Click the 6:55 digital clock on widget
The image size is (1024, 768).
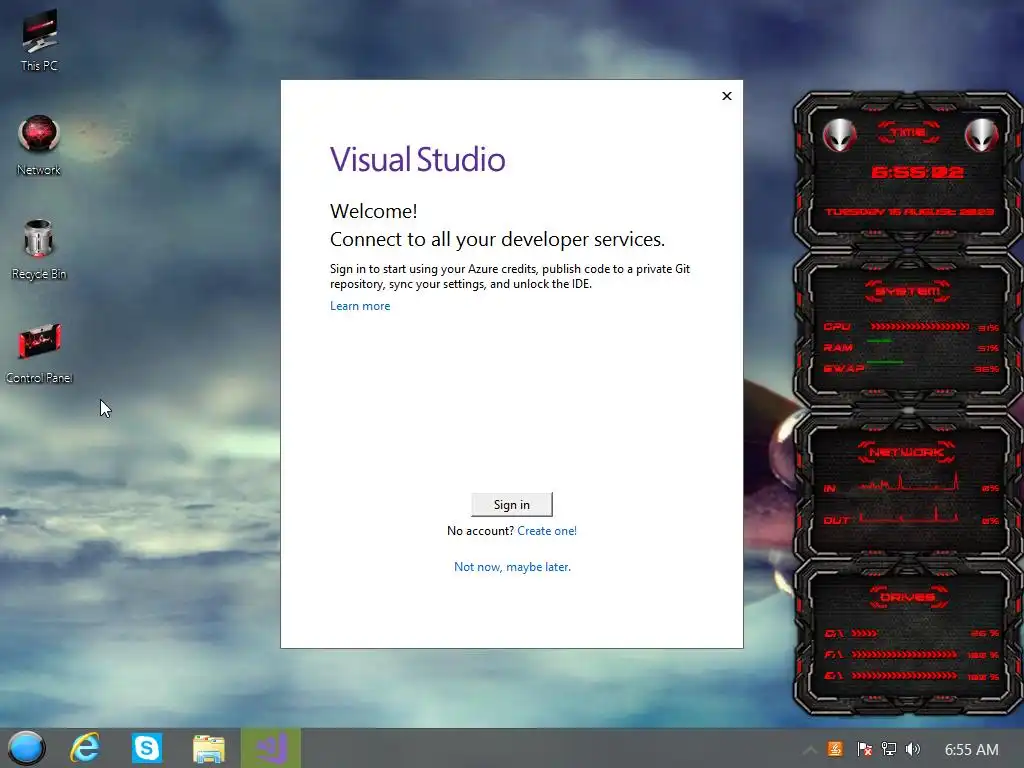pos(917,172)
